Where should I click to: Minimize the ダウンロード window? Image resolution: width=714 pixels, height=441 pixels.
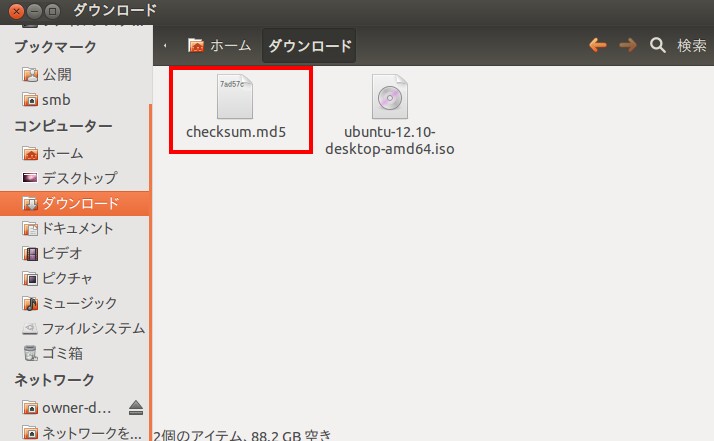35,10
